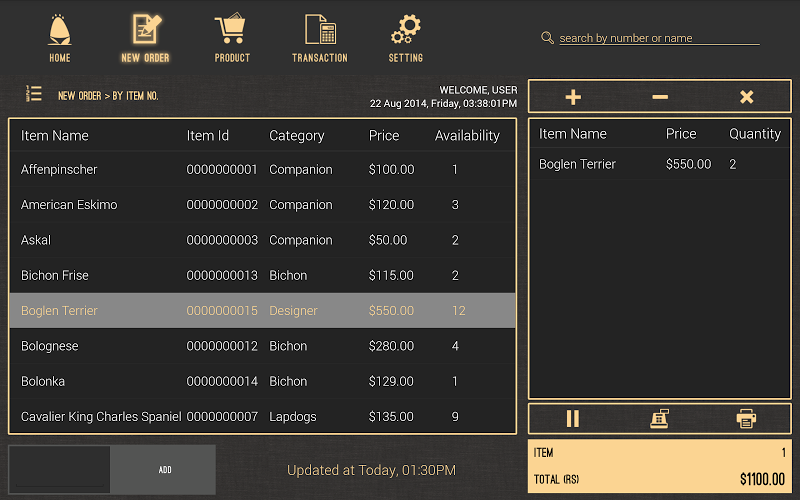Select Cavalier King Charles Spaniel item
800x500 pixels.
tap(101, 416)
